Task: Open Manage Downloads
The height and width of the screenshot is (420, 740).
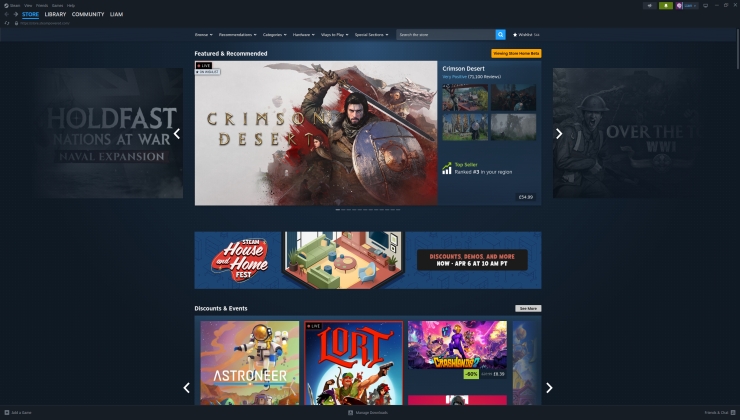Action: (x=371, y=412)
